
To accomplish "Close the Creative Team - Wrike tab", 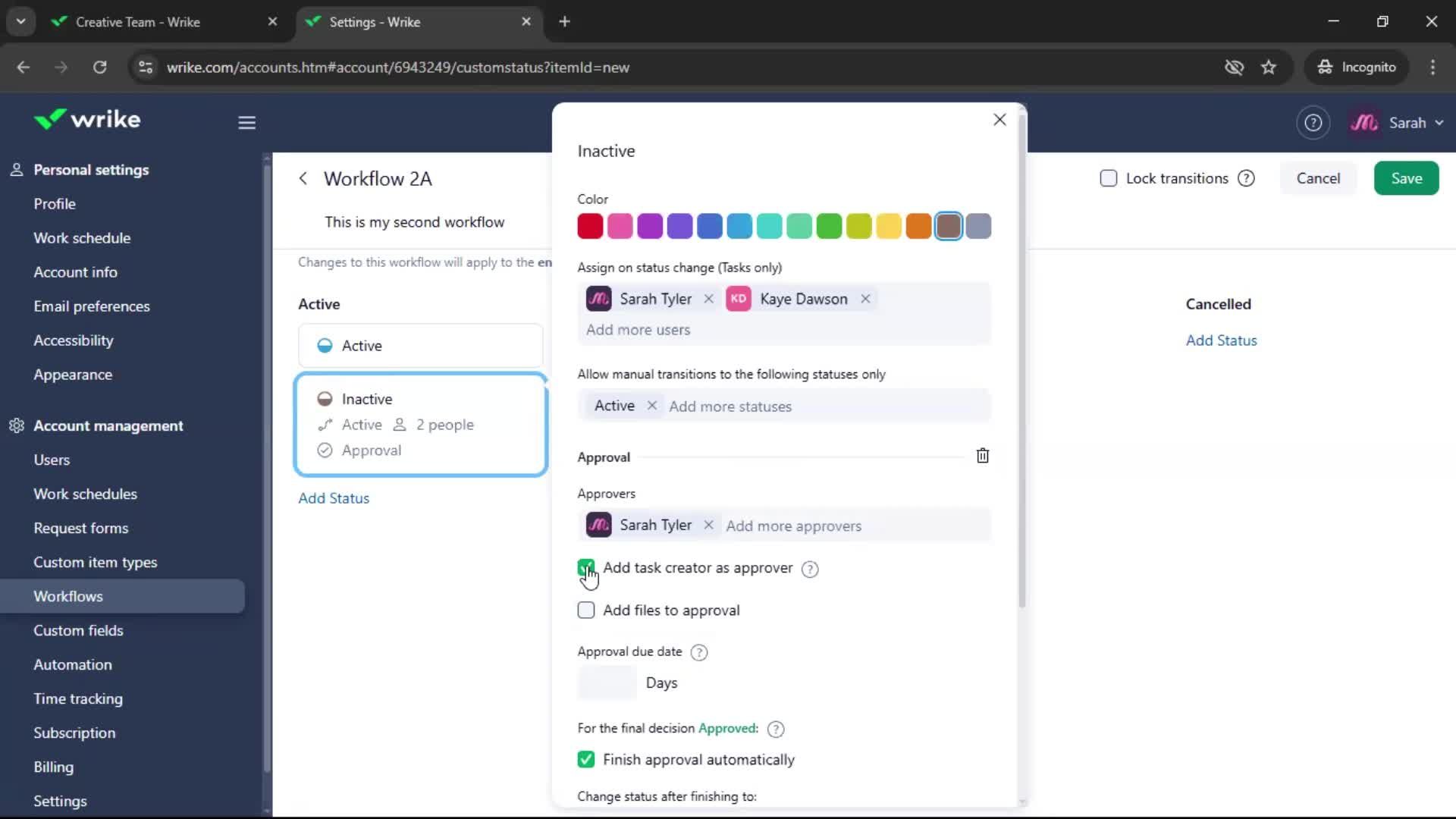I will (x=272, y=21).
